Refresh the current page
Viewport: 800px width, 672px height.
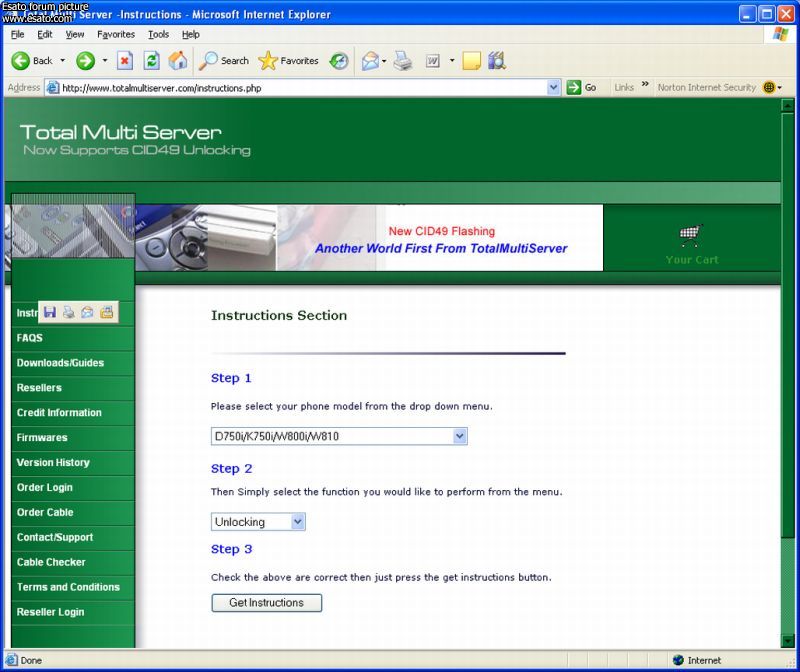click(x=152, y=61)
